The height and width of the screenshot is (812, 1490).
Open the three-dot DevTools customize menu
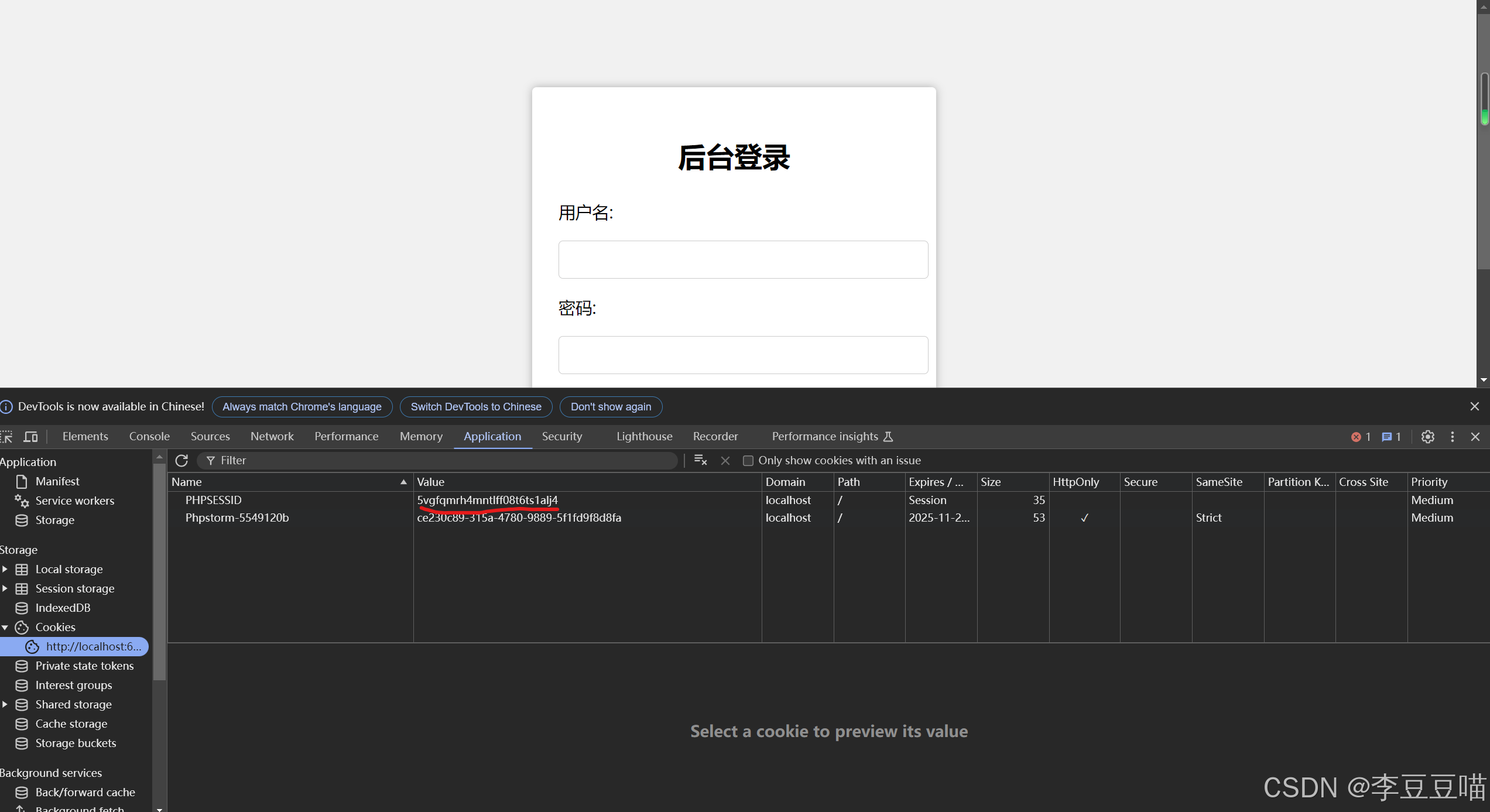(x=1453, y=437)
